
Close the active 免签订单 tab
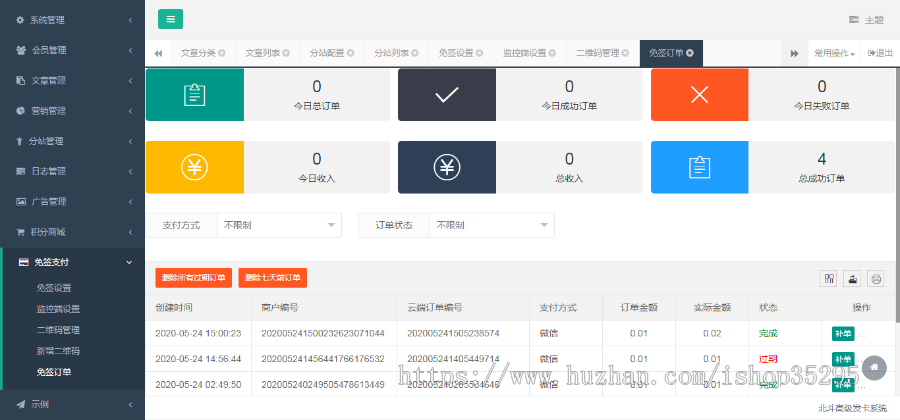[690, 53]
